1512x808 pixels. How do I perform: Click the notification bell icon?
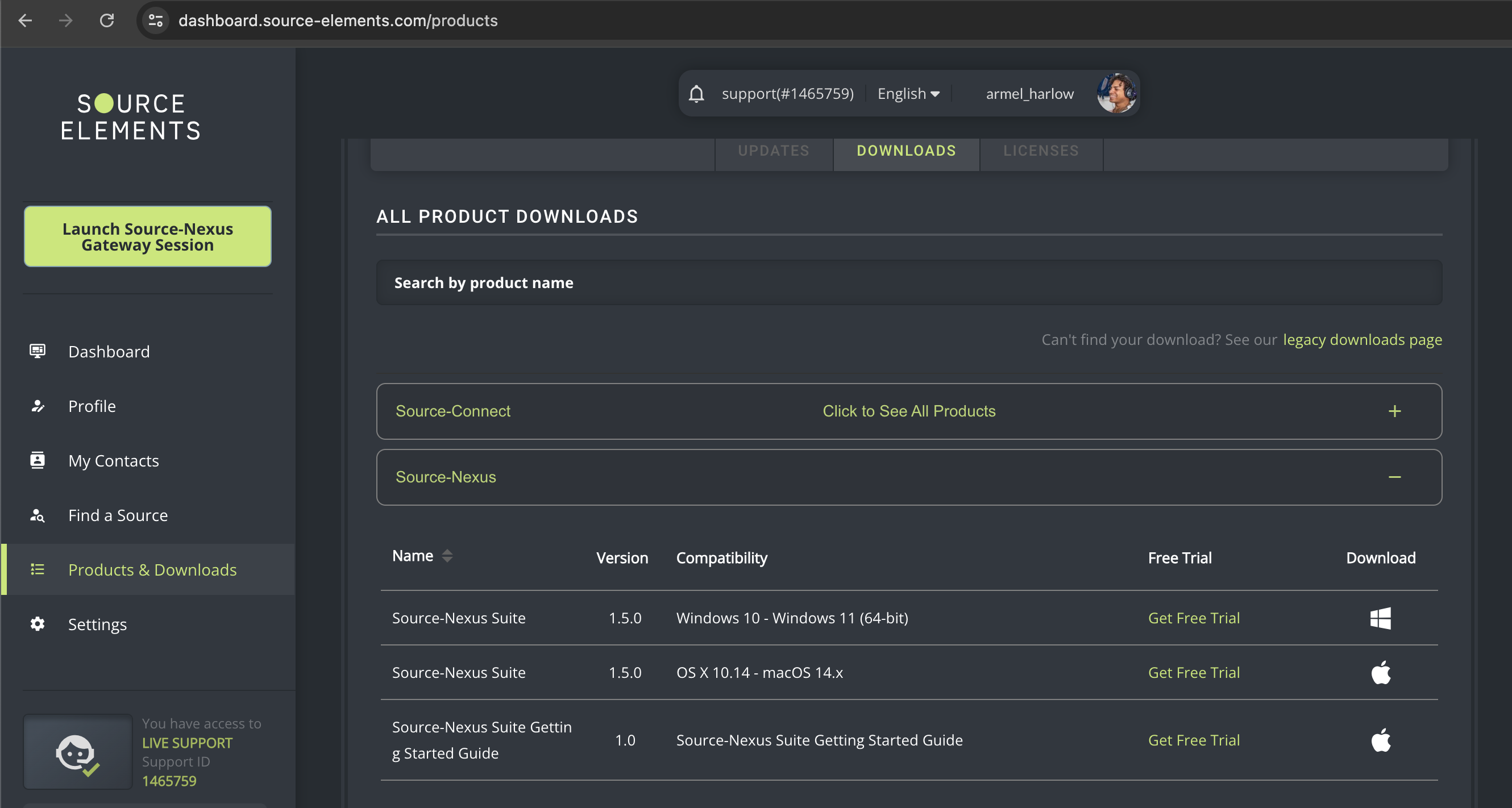coord(696,94)
